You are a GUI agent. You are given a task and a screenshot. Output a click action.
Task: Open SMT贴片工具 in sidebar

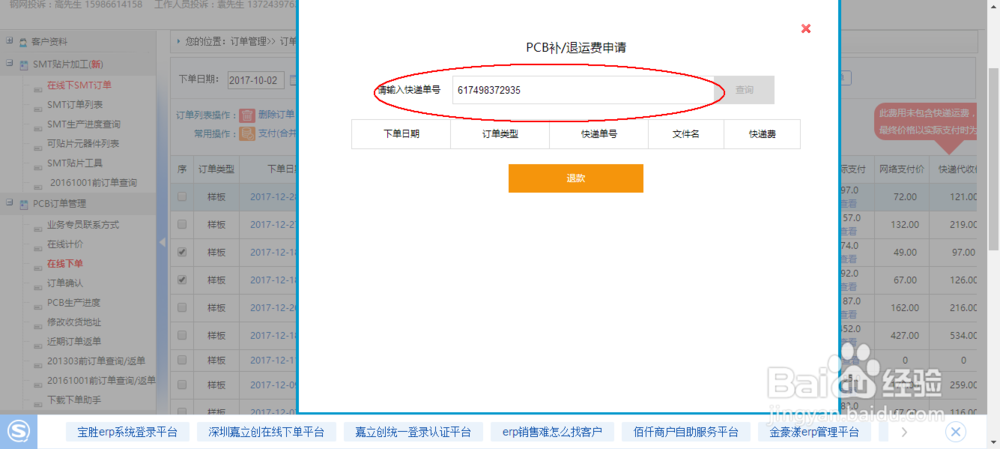point(75,163)
